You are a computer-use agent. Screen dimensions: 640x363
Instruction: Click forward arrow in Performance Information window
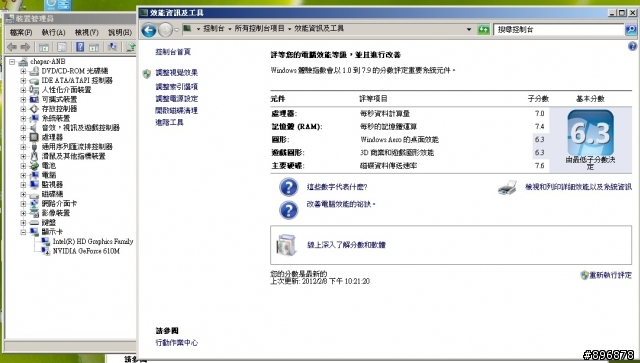(x=165, y=30)
